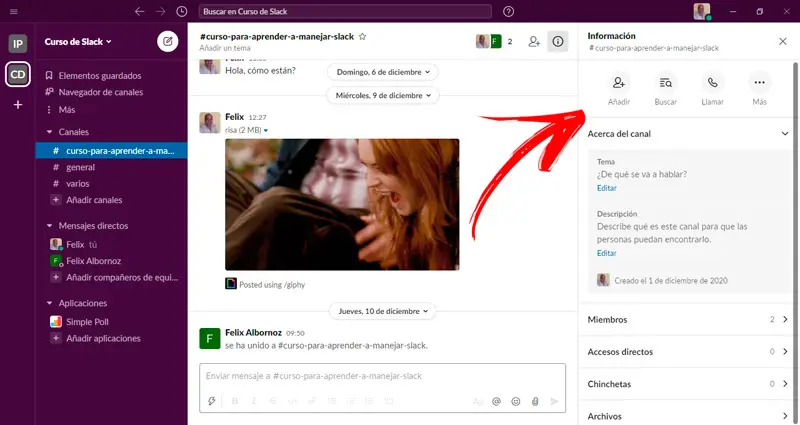Viewport: 800px width, 425px height.
Task: Add people to channel from header
Action: click(534, 41)
